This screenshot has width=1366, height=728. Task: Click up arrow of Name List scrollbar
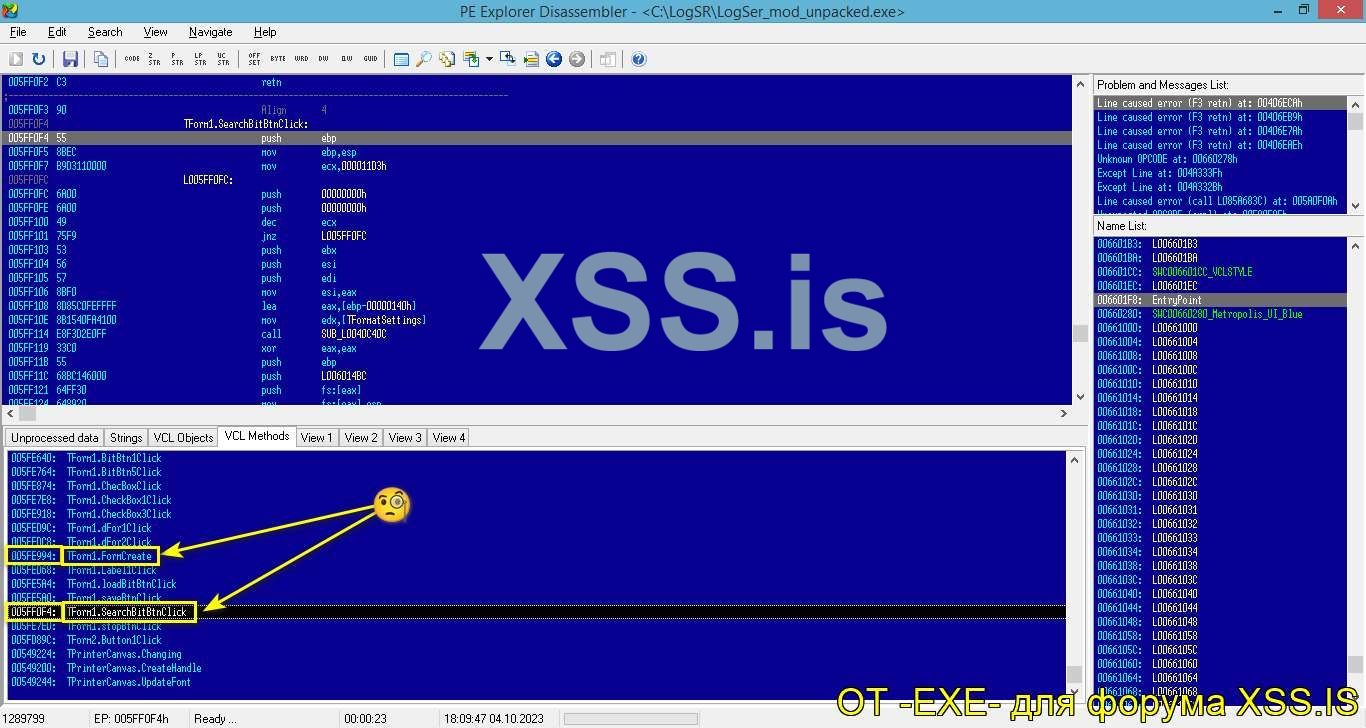[x=1355, y=245]
